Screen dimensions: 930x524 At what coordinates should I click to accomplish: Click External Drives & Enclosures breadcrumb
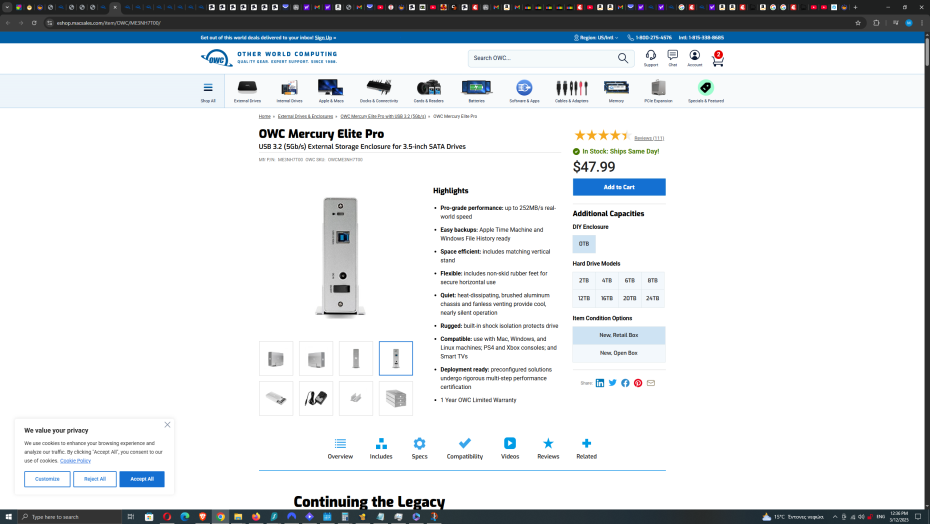click(305, 116)
